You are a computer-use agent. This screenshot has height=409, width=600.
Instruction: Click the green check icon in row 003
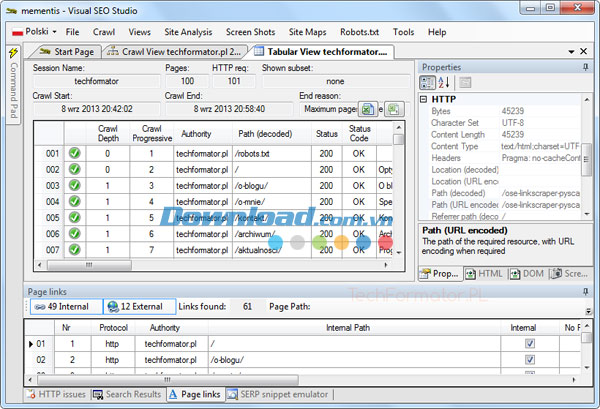pos(75,186)
